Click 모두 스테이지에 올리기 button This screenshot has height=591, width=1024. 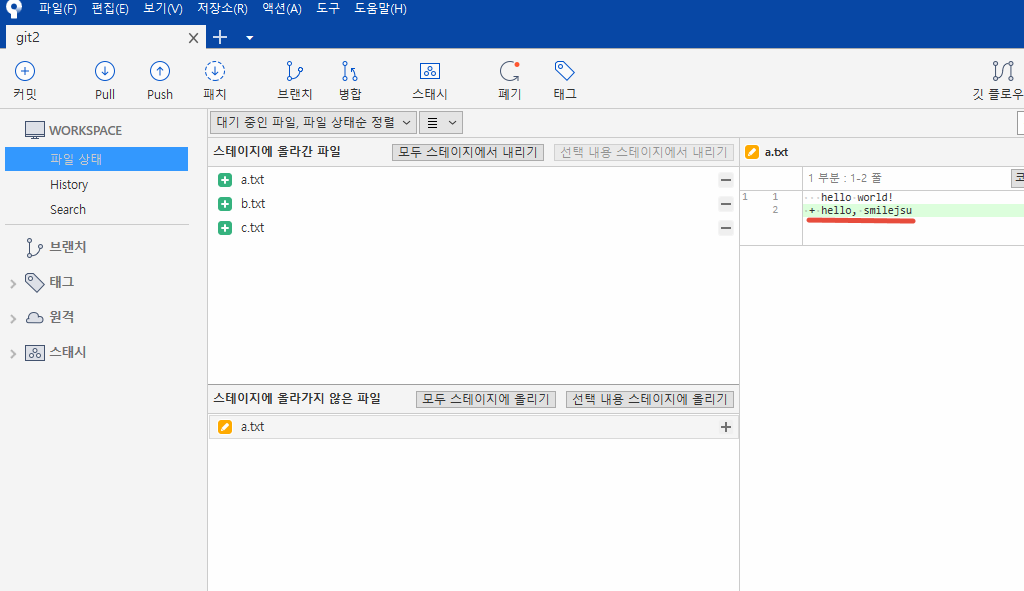tap(486, 399)
